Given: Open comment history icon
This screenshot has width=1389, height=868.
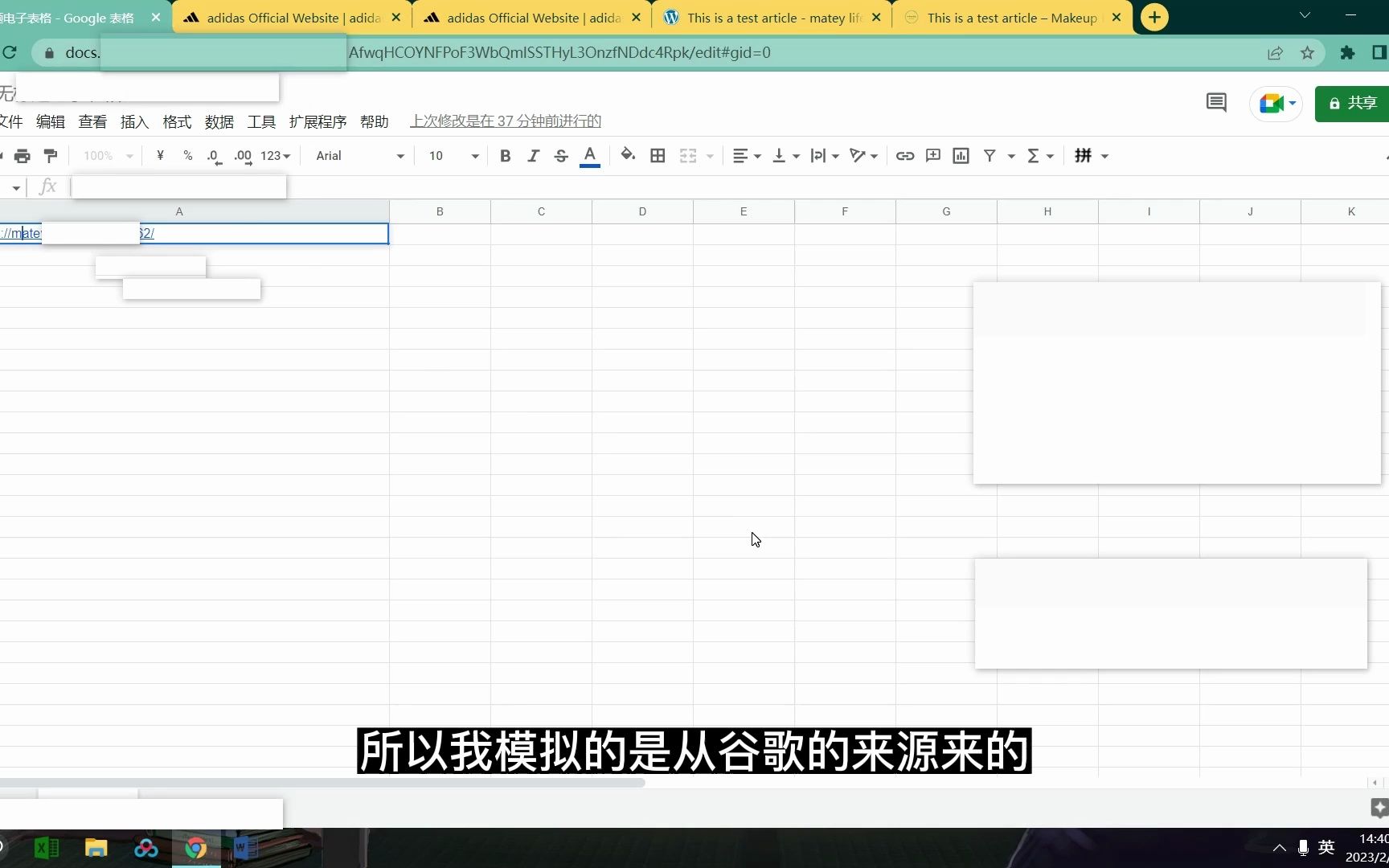Looking at the screenshot, I should point(1216,102).
